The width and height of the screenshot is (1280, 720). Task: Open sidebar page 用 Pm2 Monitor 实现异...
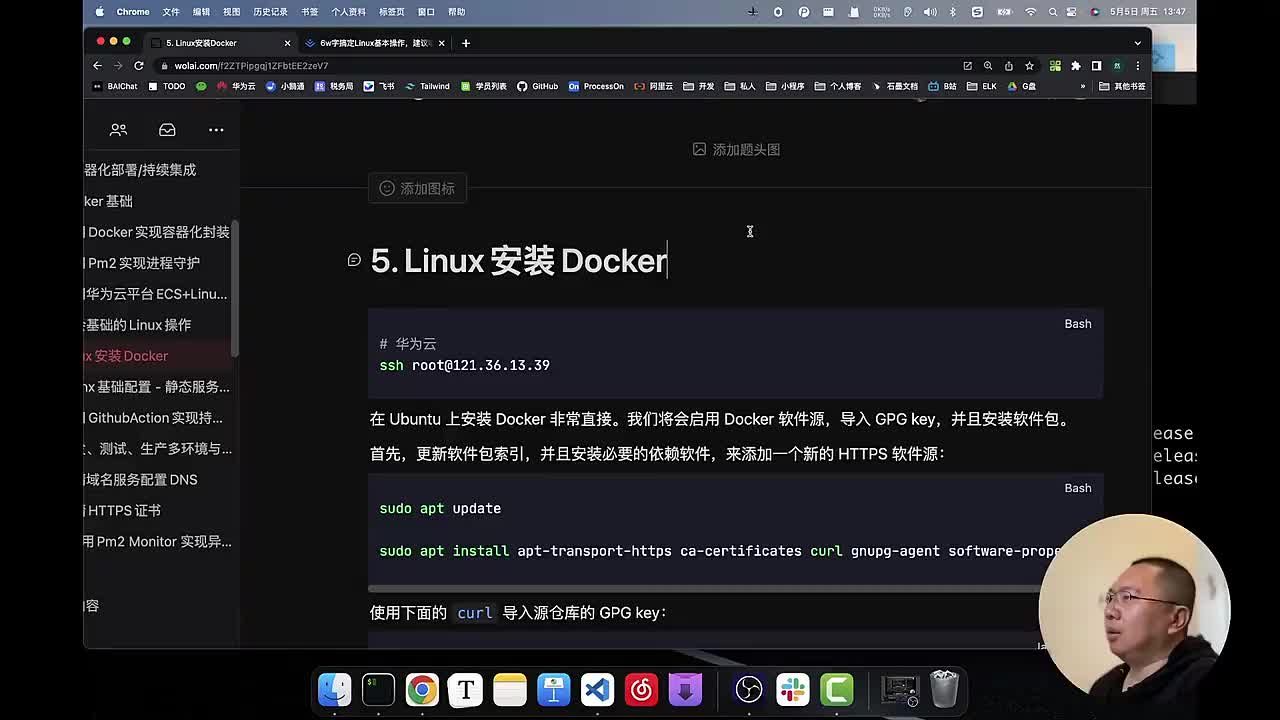tap(158, 542)
